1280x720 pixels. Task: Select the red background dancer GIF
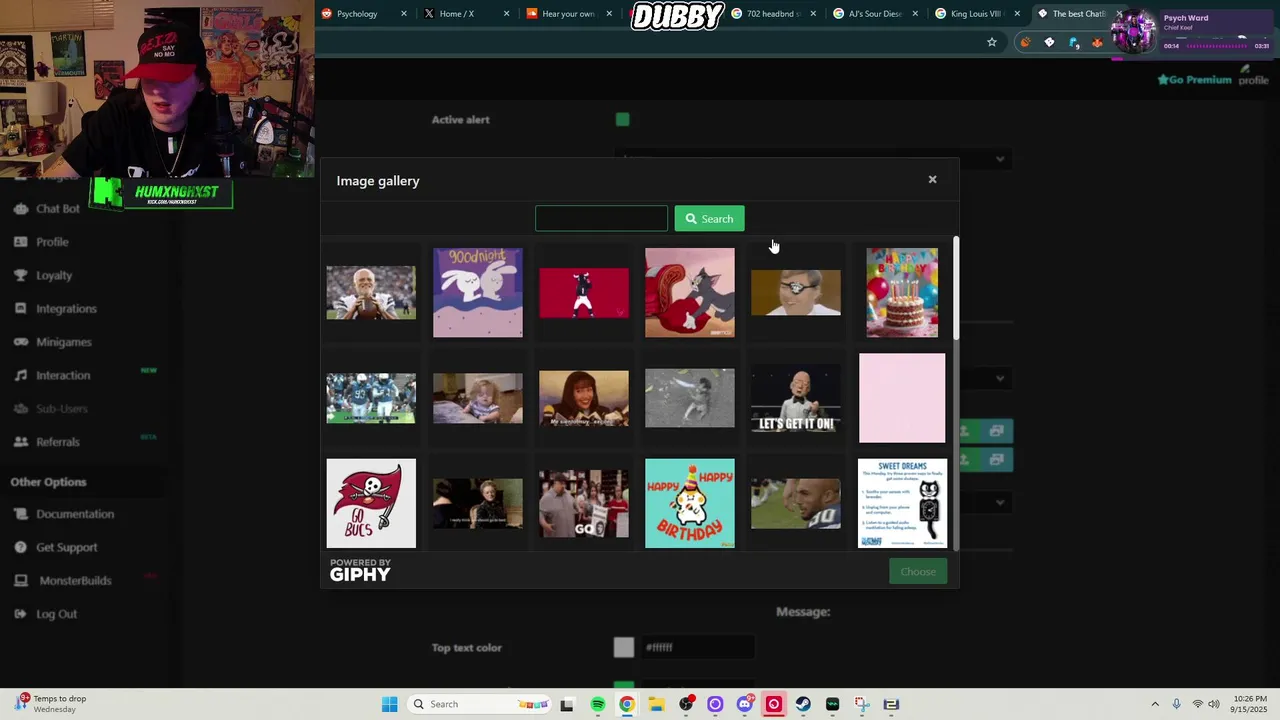click(584, 293)
